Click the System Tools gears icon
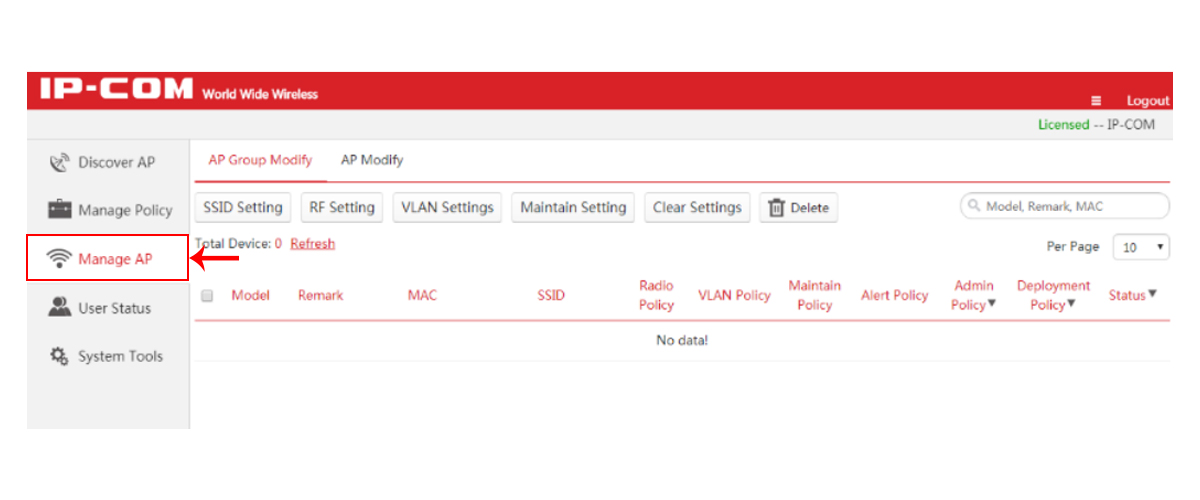This screenshot has height=500, width=1200. pyautogui.click(x=59, y=356)
